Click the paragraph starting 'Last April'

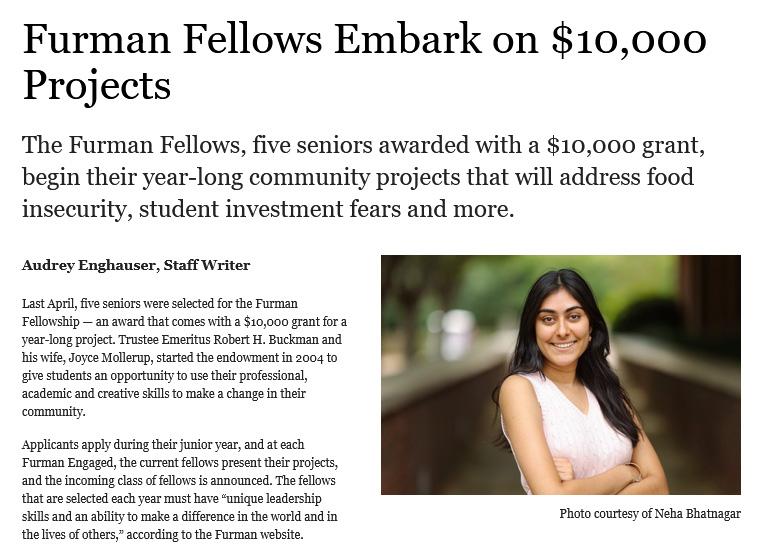click(x=184, y=357)
